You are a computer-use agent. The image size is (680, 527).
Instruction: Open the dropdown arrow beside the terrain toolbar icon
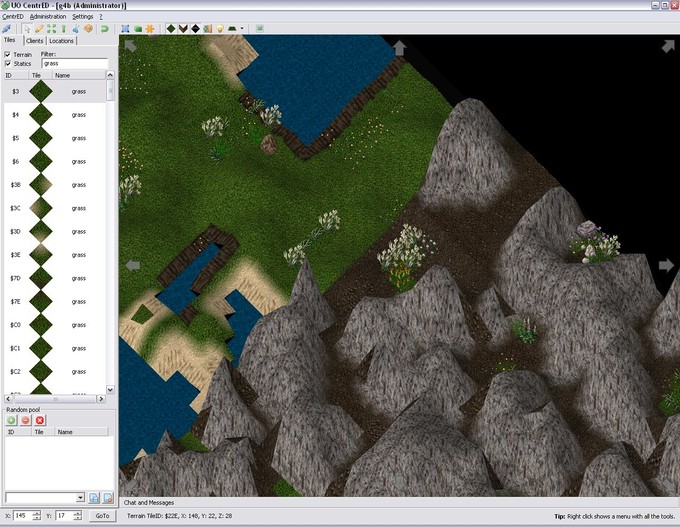coord(243,28)
